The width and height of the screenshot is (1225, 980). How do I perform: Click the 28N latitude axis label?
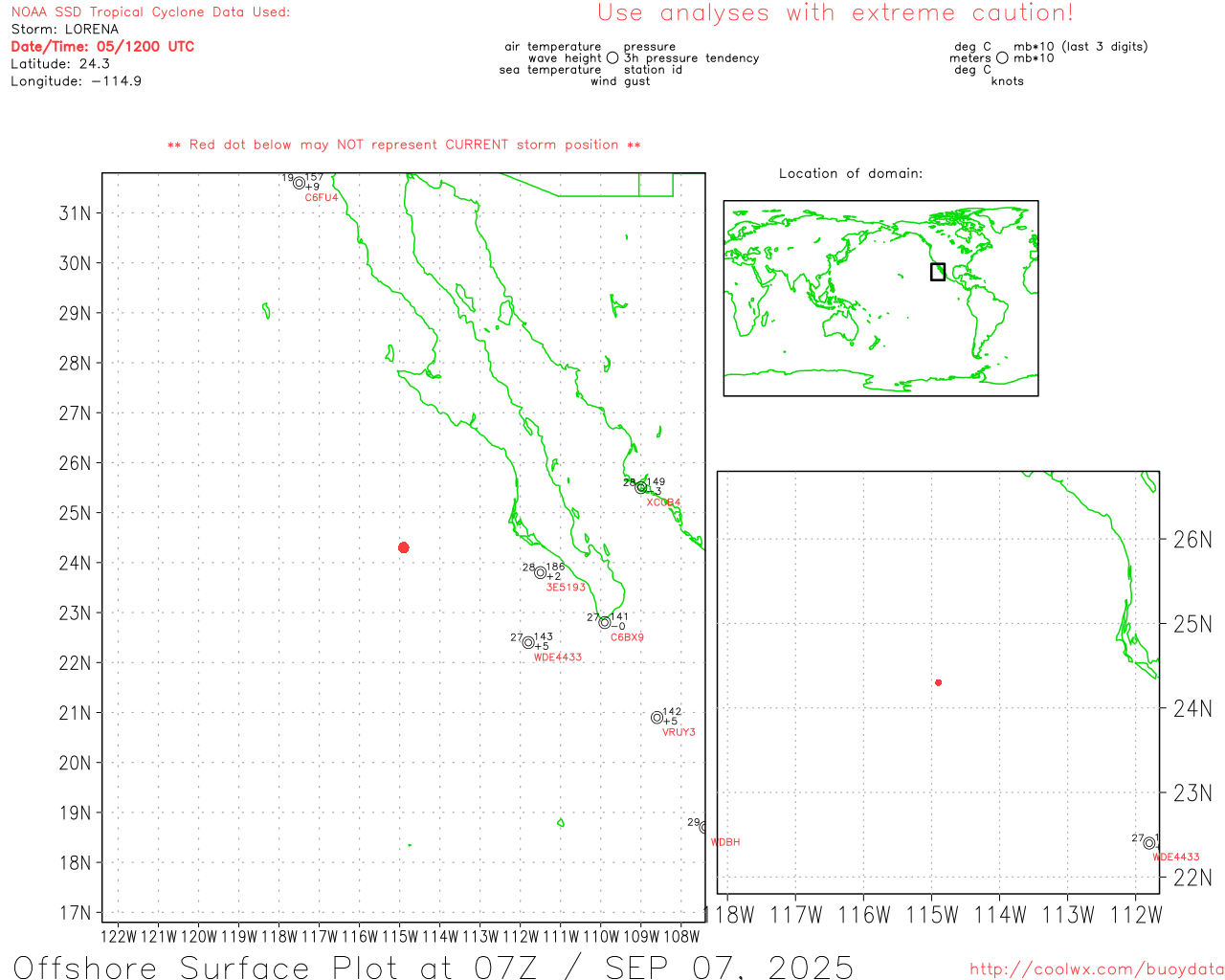pos(75,363)
